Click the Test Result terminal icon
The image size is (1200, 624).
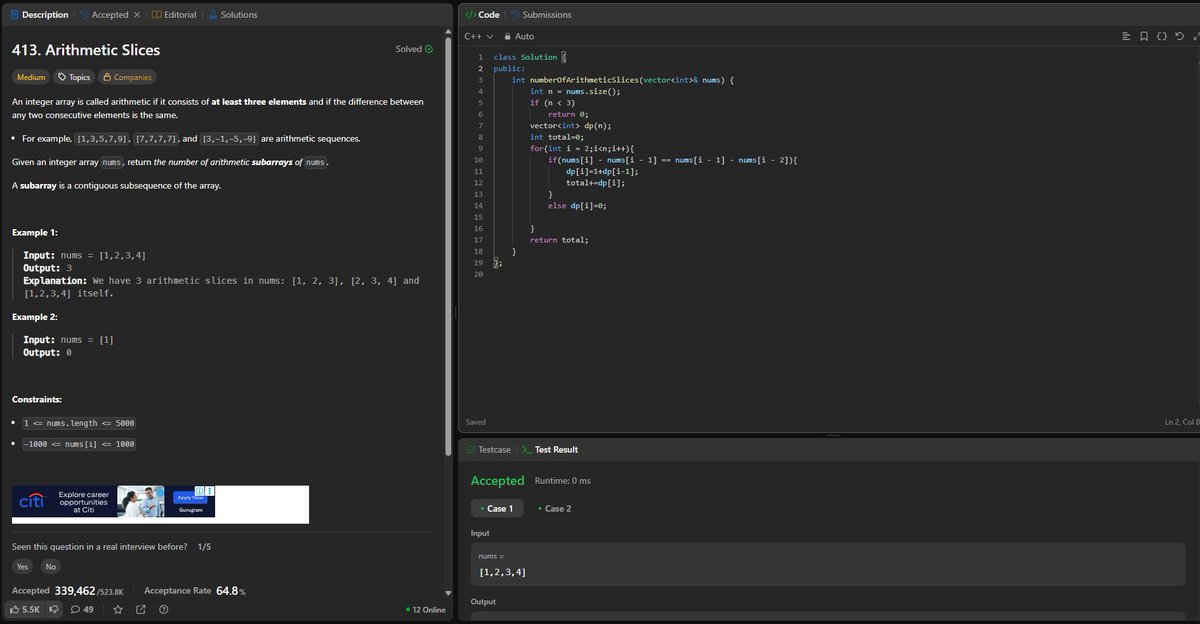[x=526, y=450]
